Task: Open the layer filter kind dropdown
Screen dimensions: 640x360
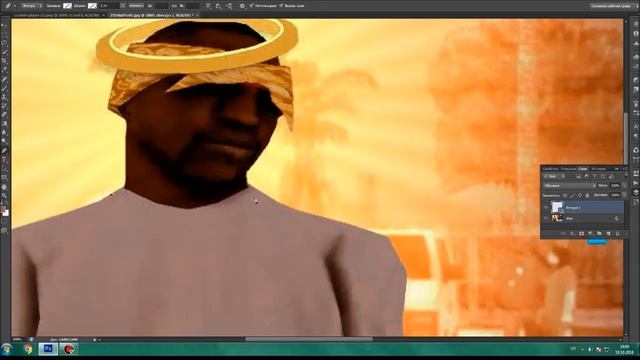Action: 554,176
